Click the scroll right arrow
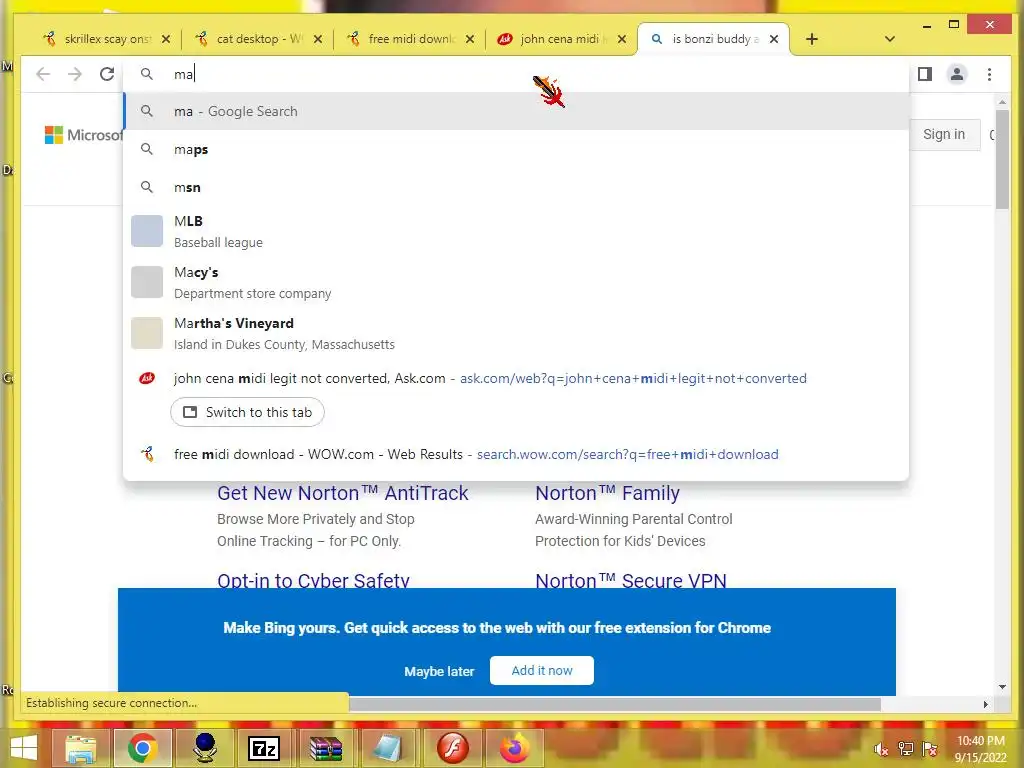This screenshot has width=1024, height=768. [986, 705]
